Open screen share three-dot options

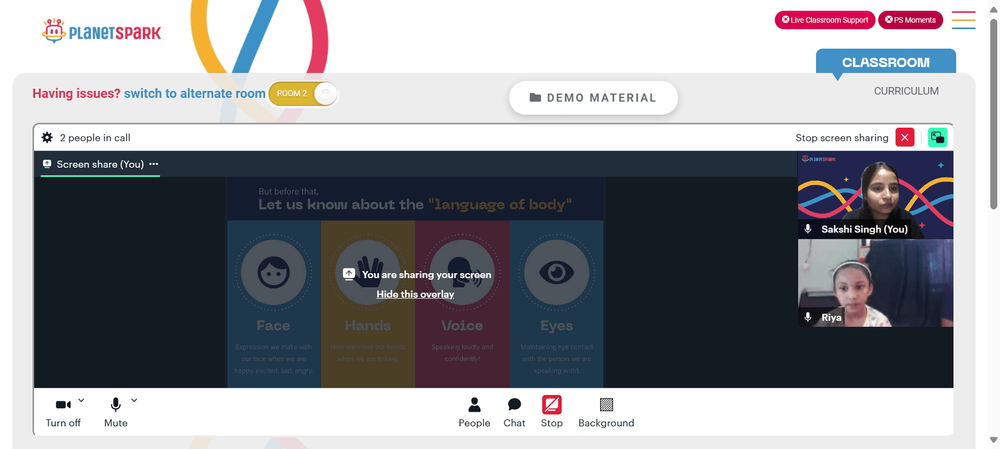point(154,164)
